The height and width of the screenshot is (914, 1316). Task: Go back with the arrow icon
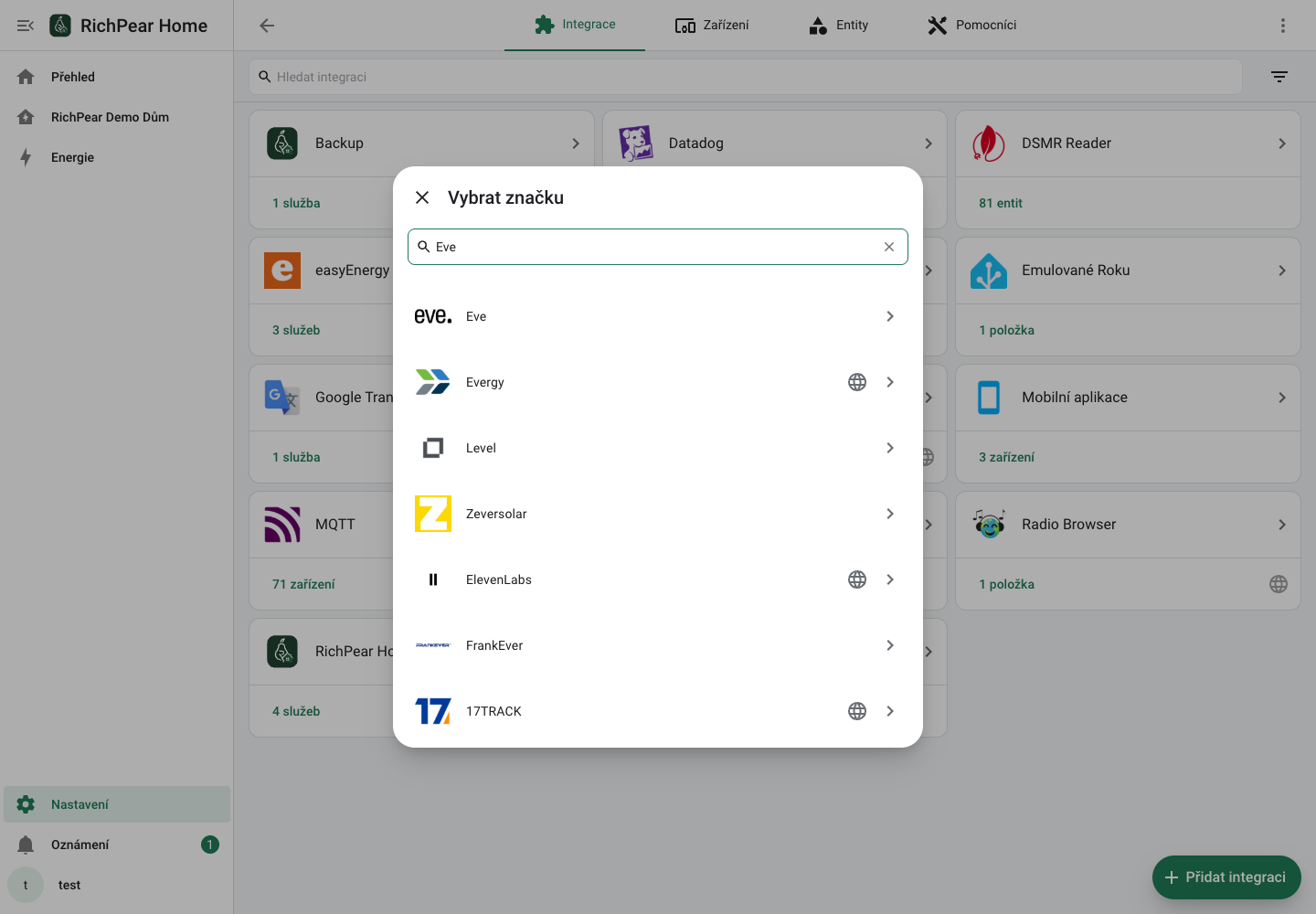coord(267,26)
